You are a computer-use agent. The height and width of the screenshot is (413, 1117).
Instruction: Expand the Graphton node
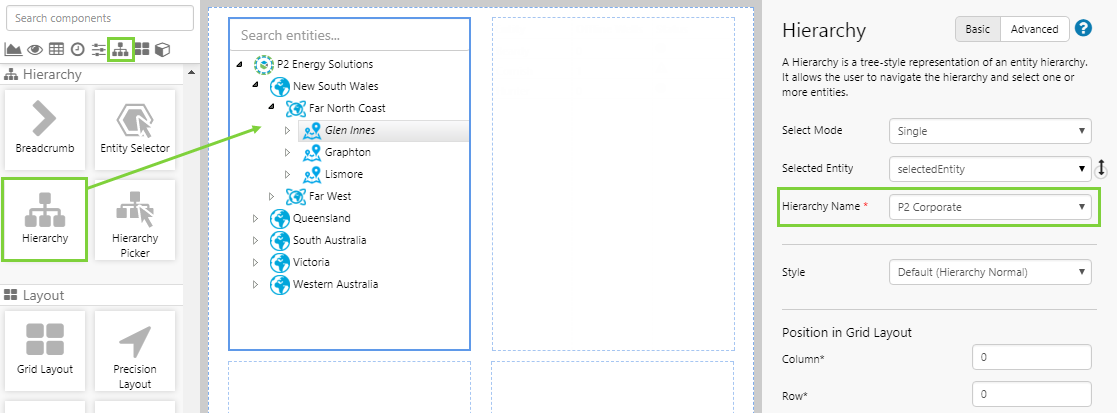tap(287, 152)
